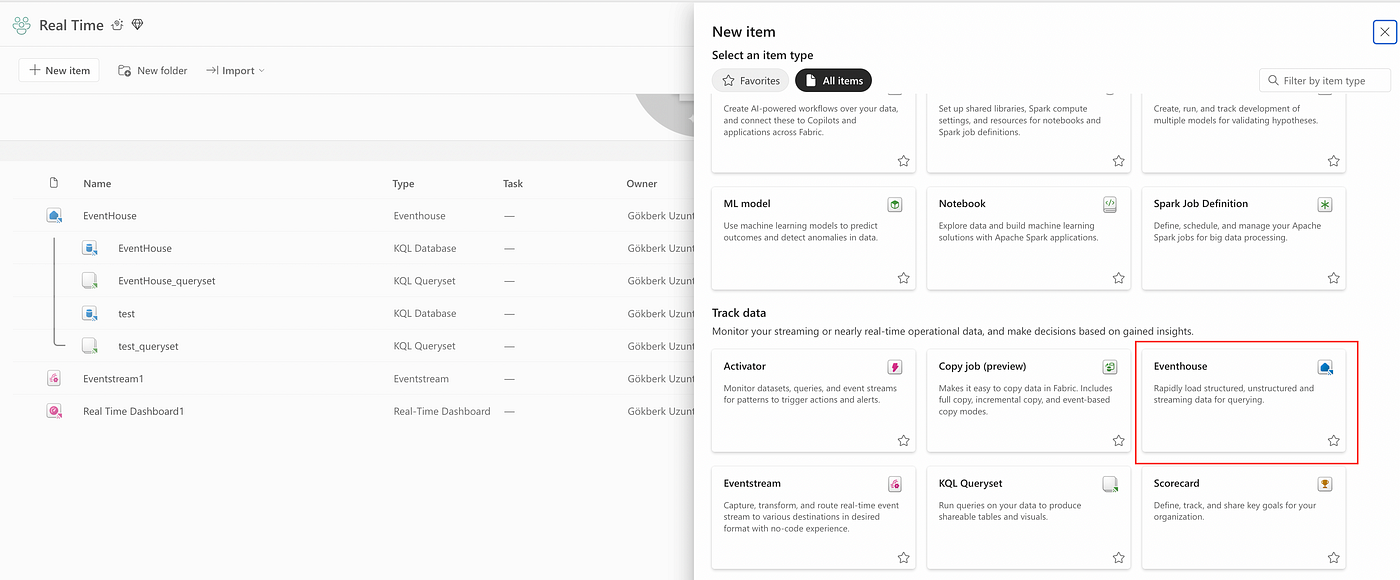The image size is (1400, 580).
Task: Click the Eventstream1 icon
Action: pos(54,378)
